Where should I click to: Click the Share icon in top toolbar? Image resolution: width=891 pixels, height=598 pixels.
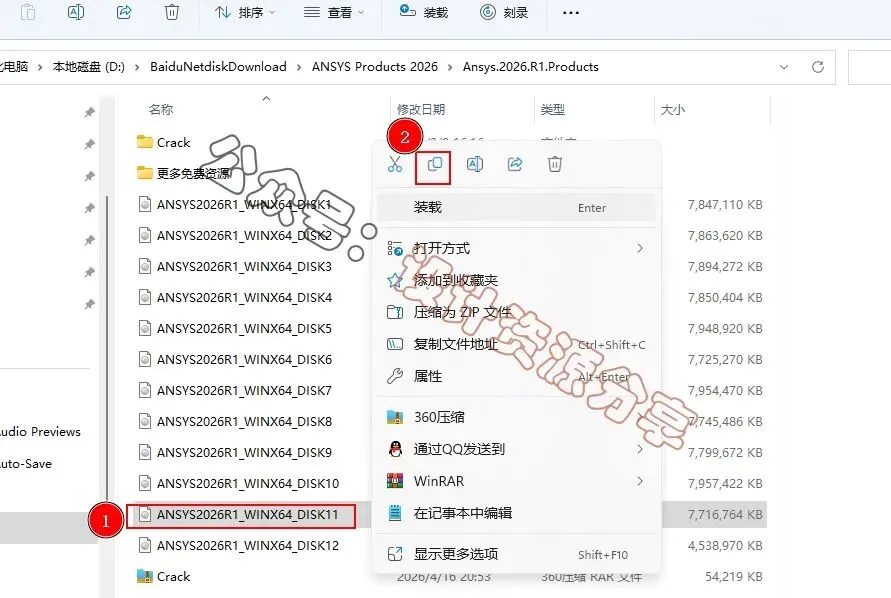(x=124, y=12)
